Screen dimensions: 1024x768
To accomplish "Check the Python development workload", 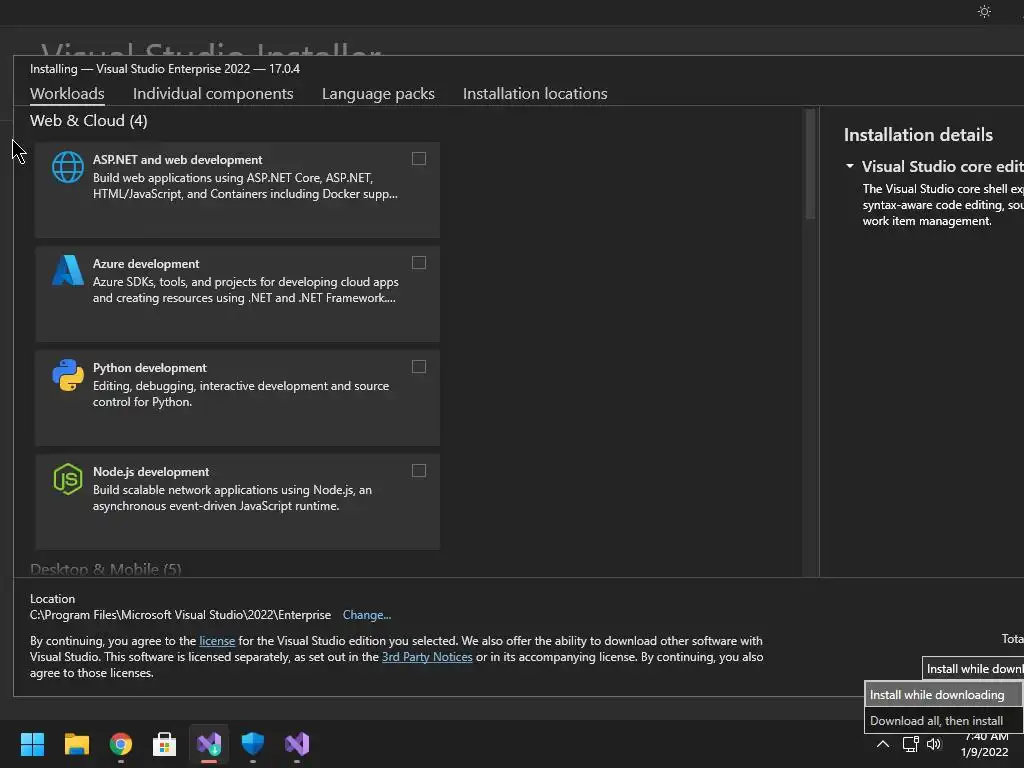I will tap(419, 367).
